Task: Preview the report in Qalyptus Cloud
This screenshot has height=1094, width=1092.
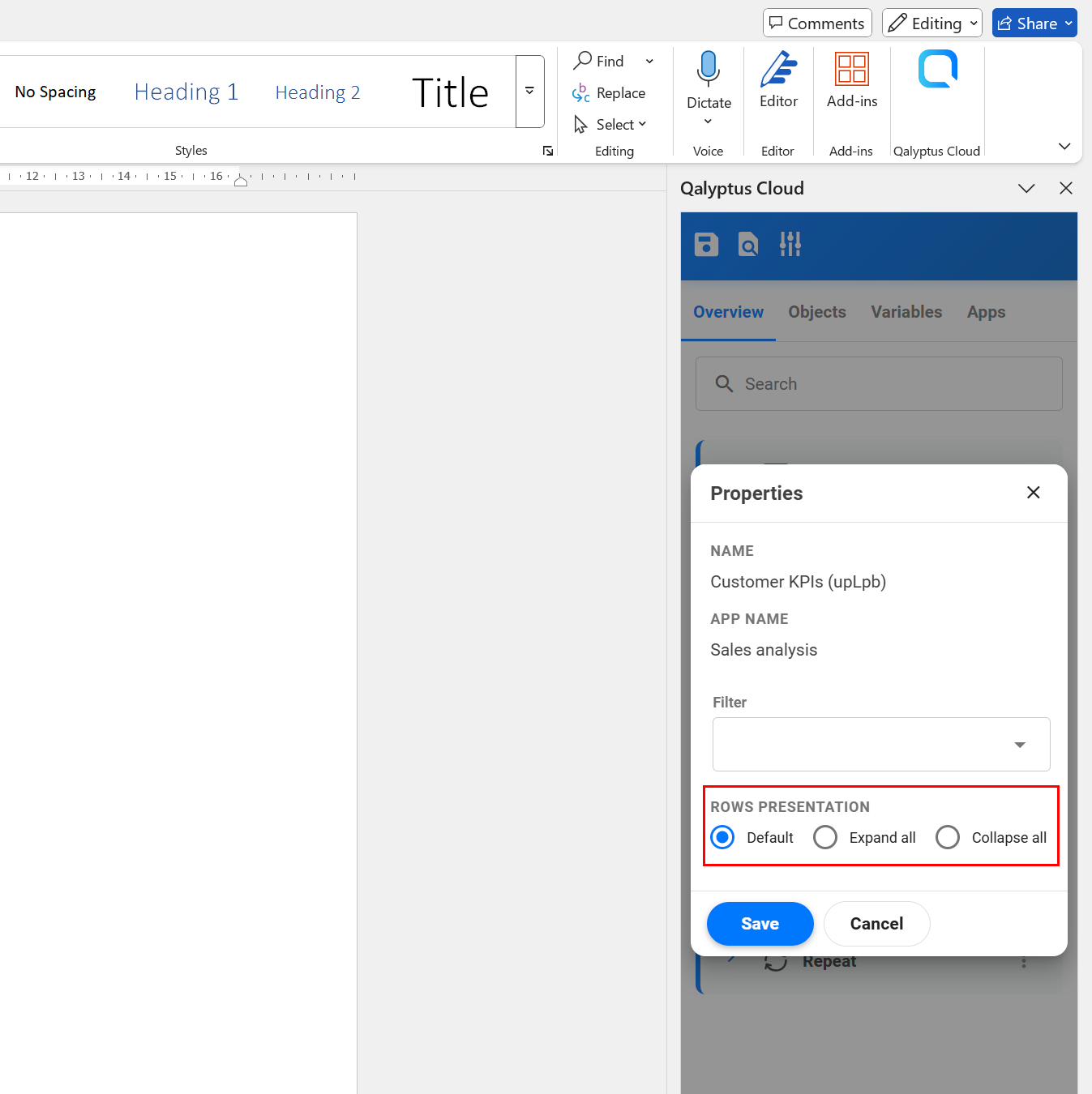Action: pyautogui.click(x=747, y=244)
